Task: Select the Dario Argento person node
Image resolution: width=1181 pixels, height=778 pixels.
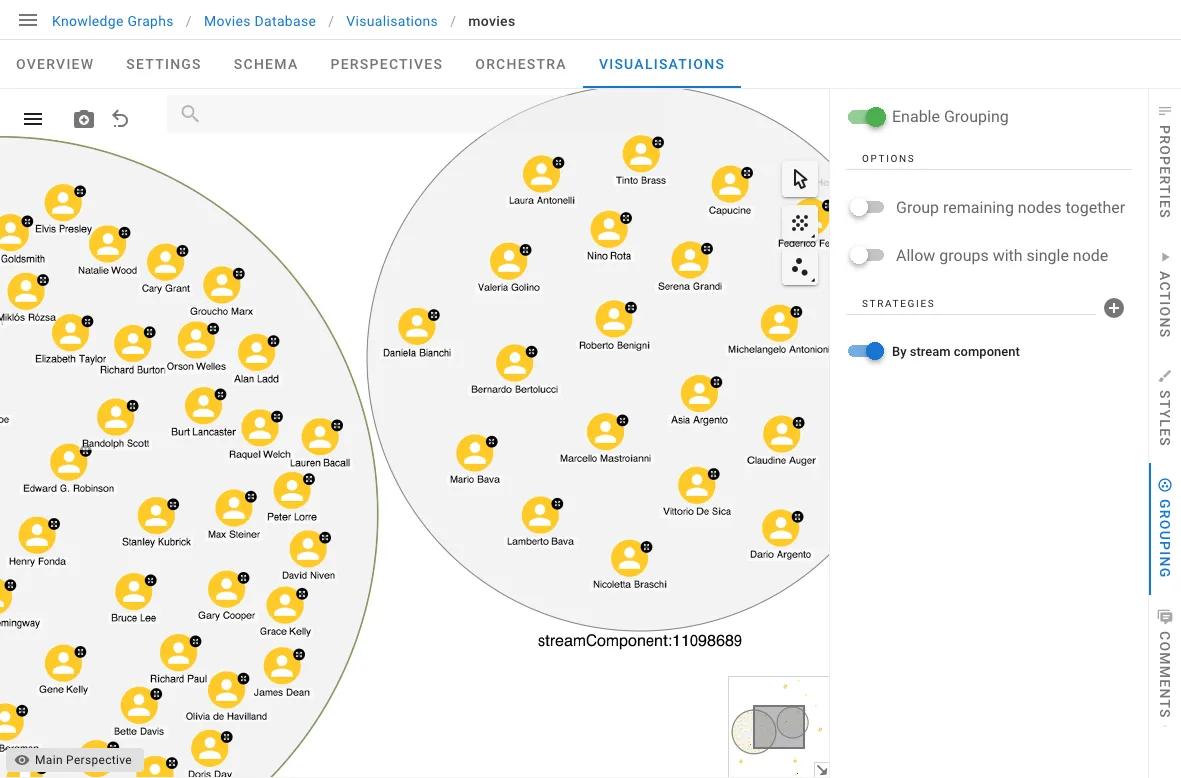Action: click(x=781, y=529)
